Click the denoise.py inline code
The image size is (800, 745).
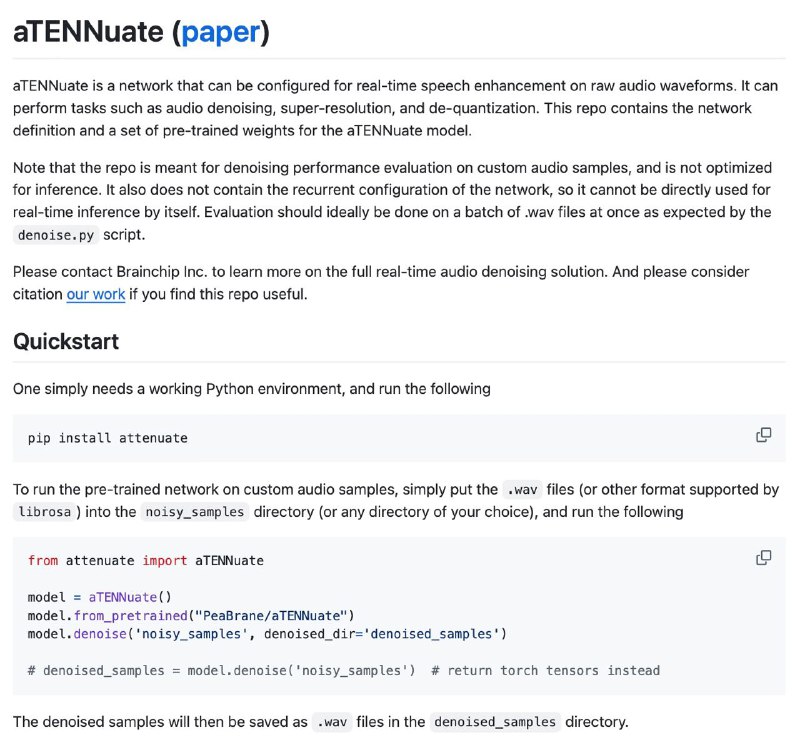click(56, 235)
